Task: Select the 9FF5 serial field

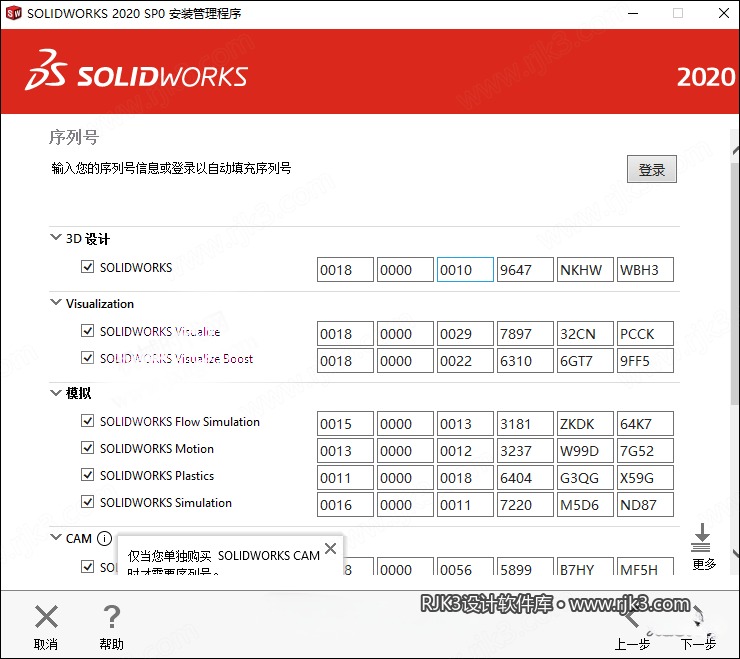Action: 645,361
